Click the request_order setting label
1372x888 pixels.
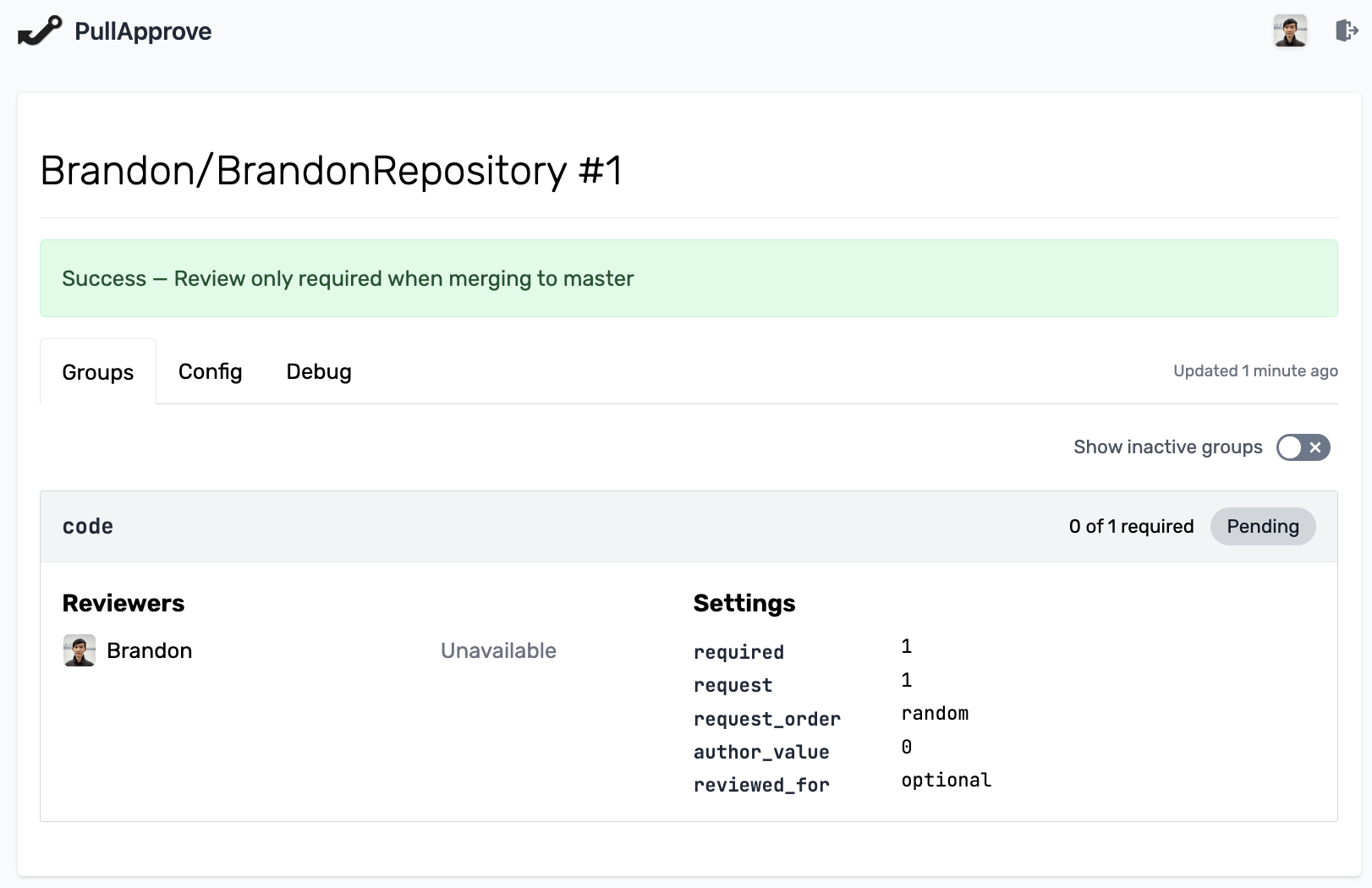766,719
